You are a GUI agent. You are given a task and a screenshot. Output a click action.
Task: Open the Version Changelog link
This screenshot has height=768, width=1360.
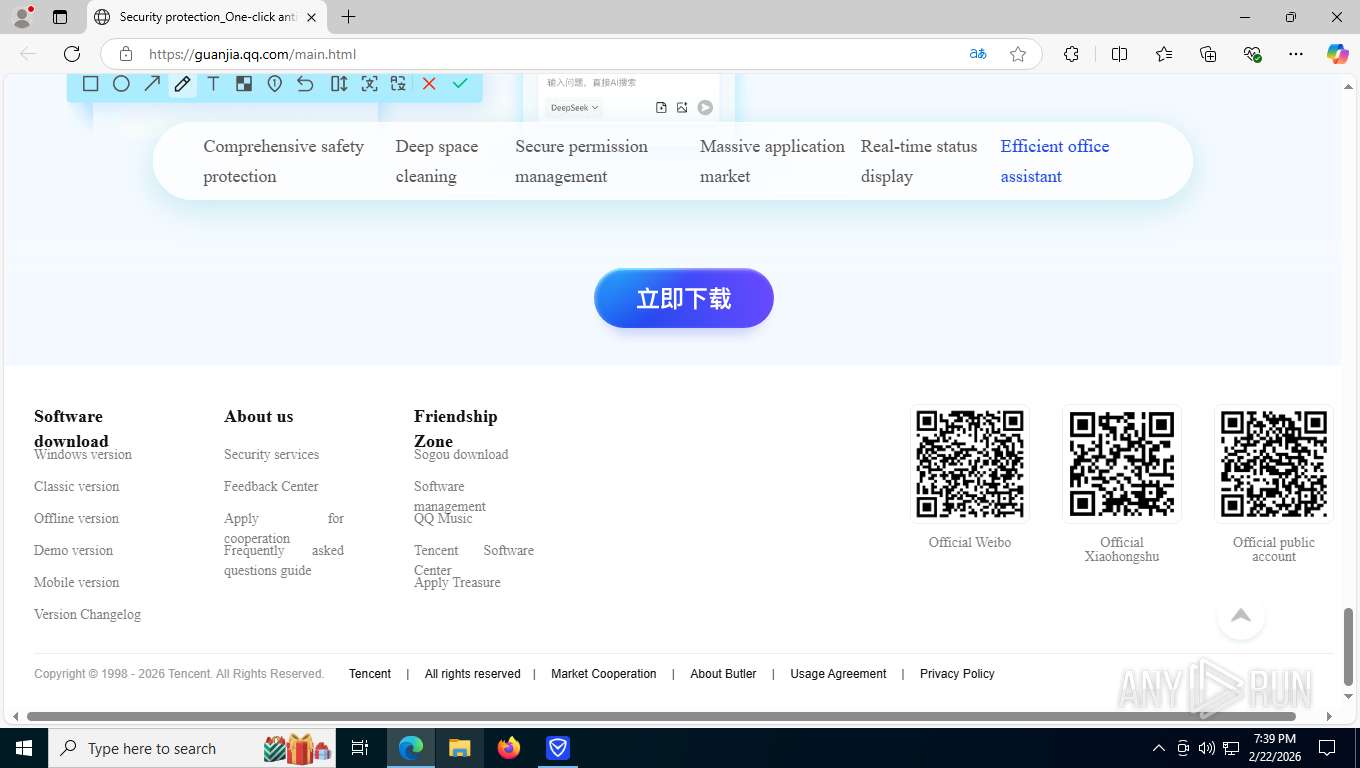click(x=87, y=614)
